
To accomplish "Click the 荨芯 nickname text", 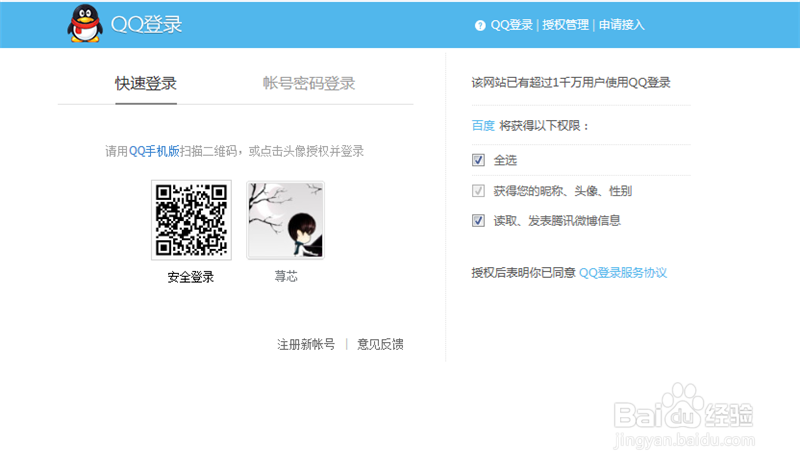I will (x=286, y=277).
